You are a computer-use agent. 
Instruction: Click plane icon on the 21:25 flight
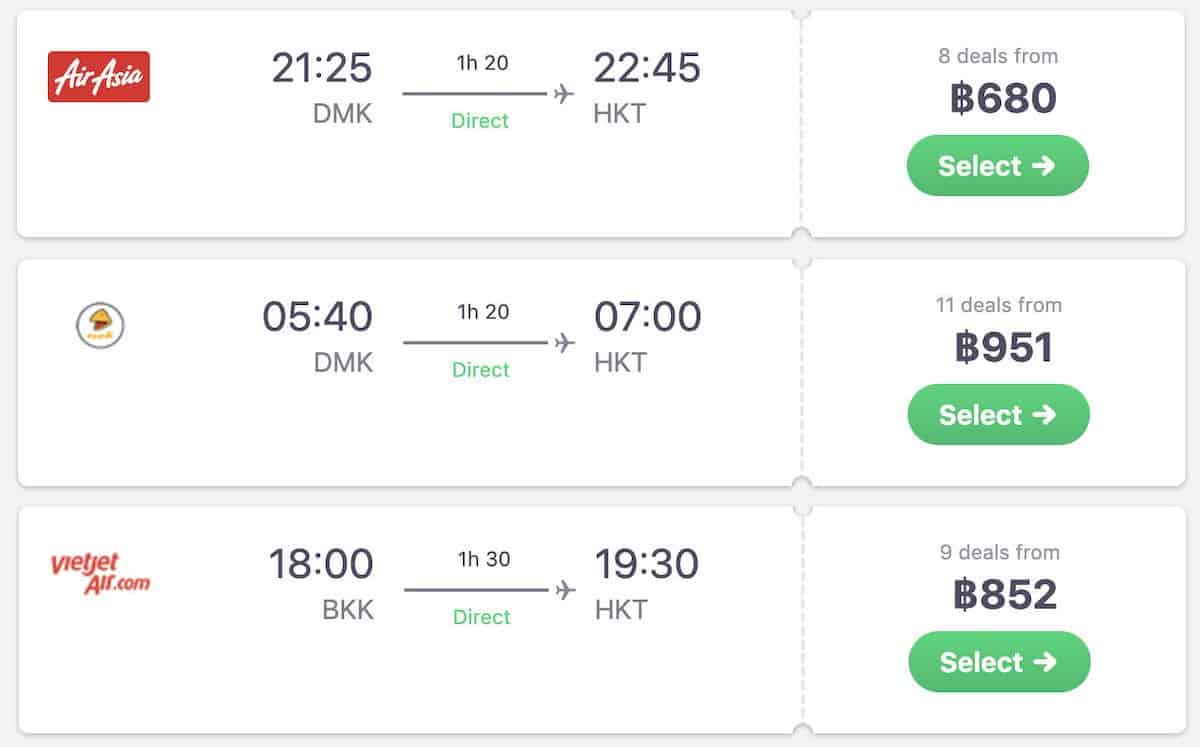click(564, 94)
